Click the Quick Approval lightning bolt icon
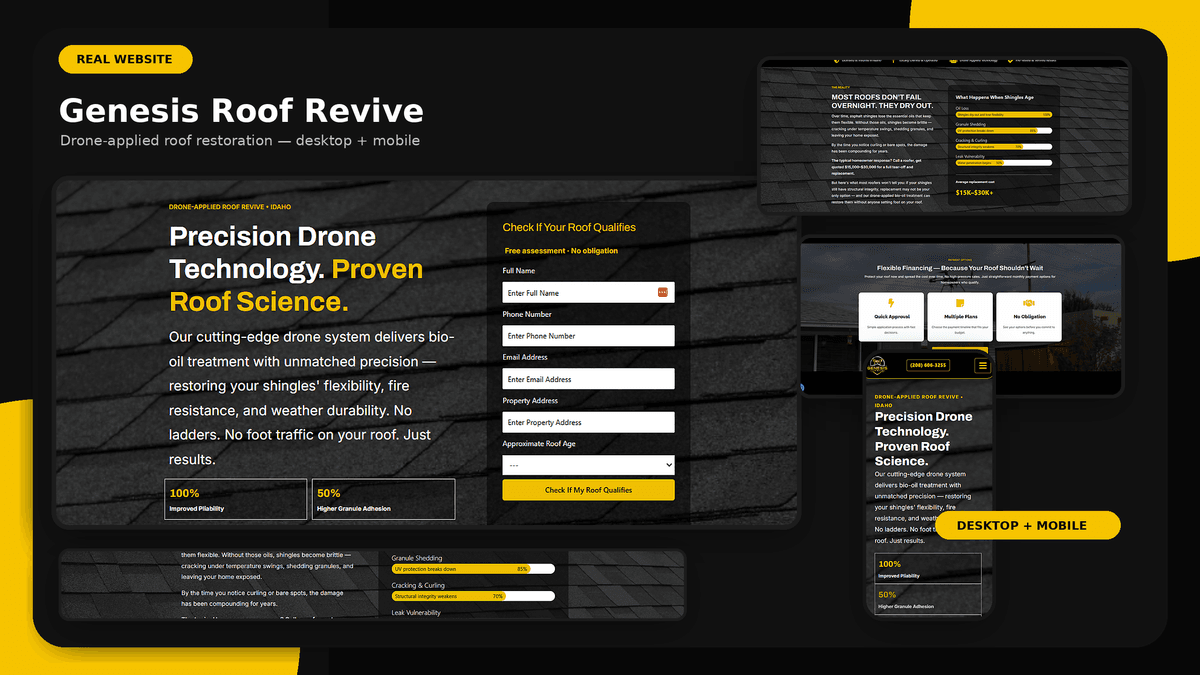Image resolution: width=1200 pixels, height=675 pixels. [x=891, y=303]
